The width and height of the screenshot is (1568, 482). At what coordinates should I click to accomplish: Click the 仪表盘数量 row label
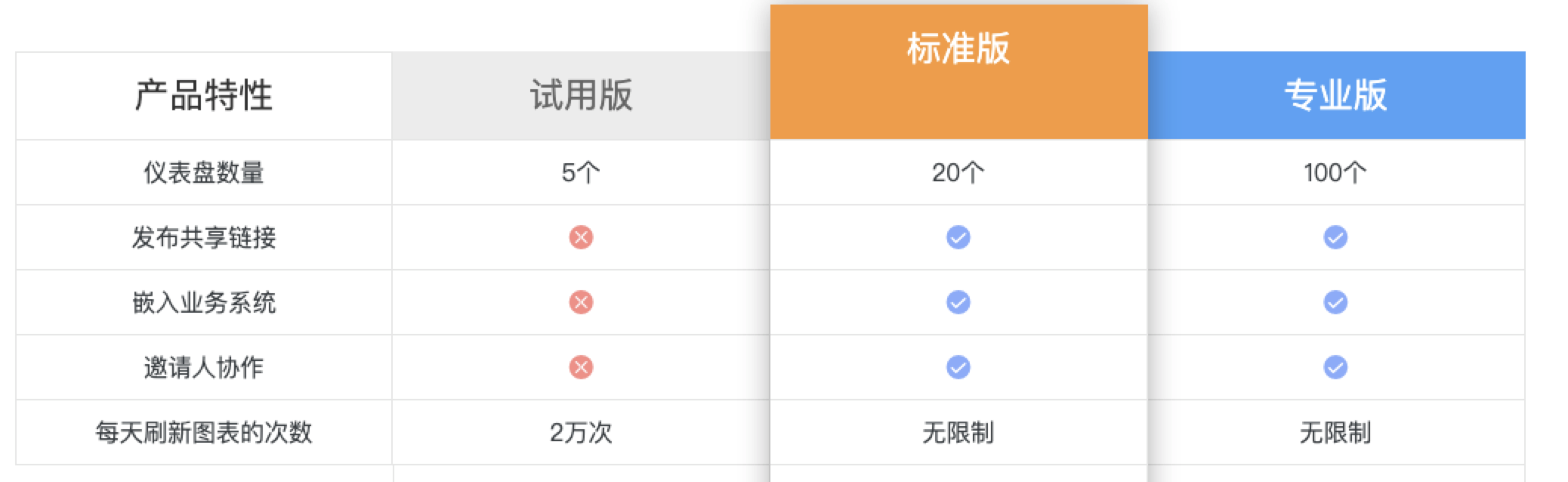point(204,172)
